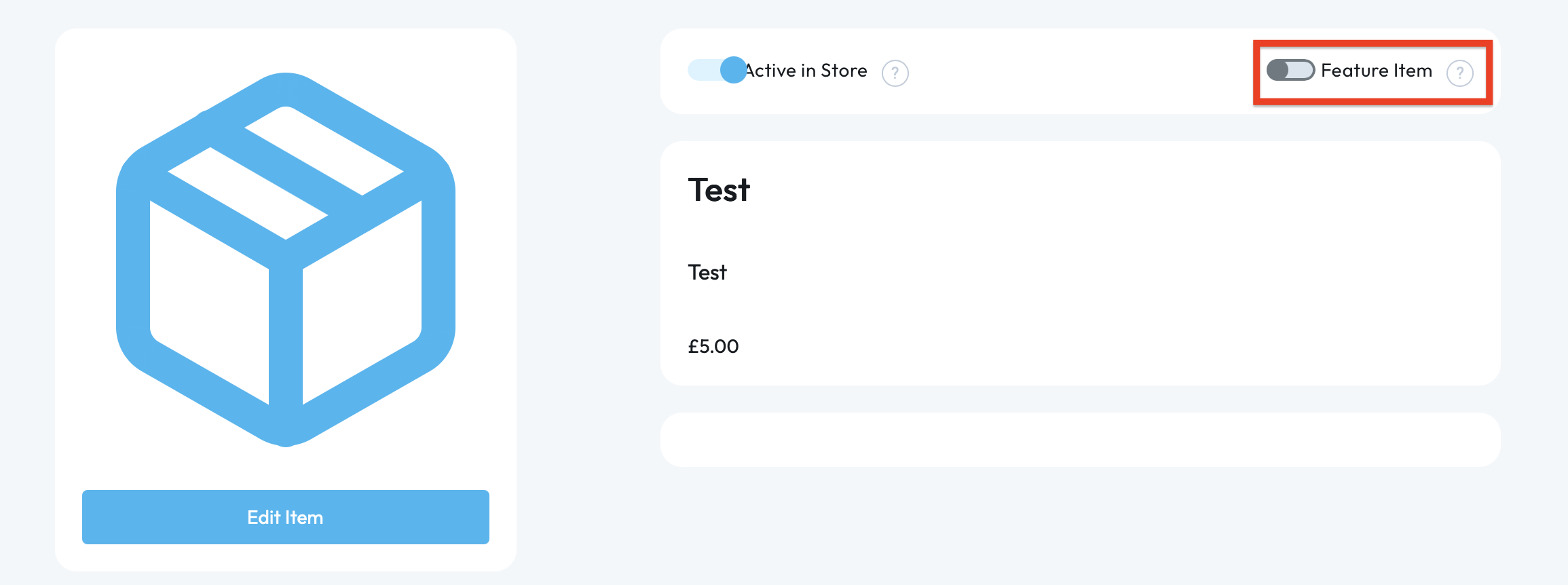Click the blue package box placeholder image
Screen dimensions: 1568x585
point(285,259)
